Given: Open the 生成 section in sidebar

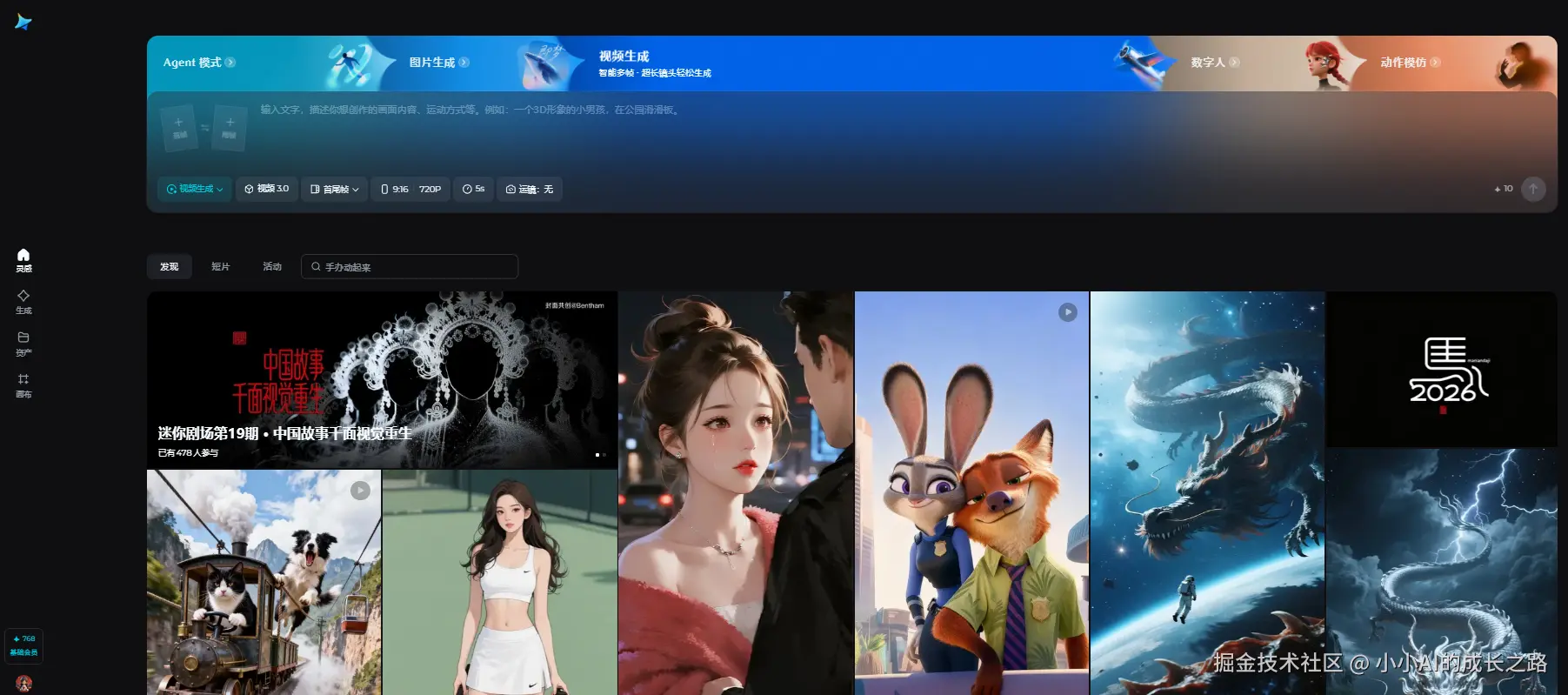Looking at the screenshot, I should 23,302.
